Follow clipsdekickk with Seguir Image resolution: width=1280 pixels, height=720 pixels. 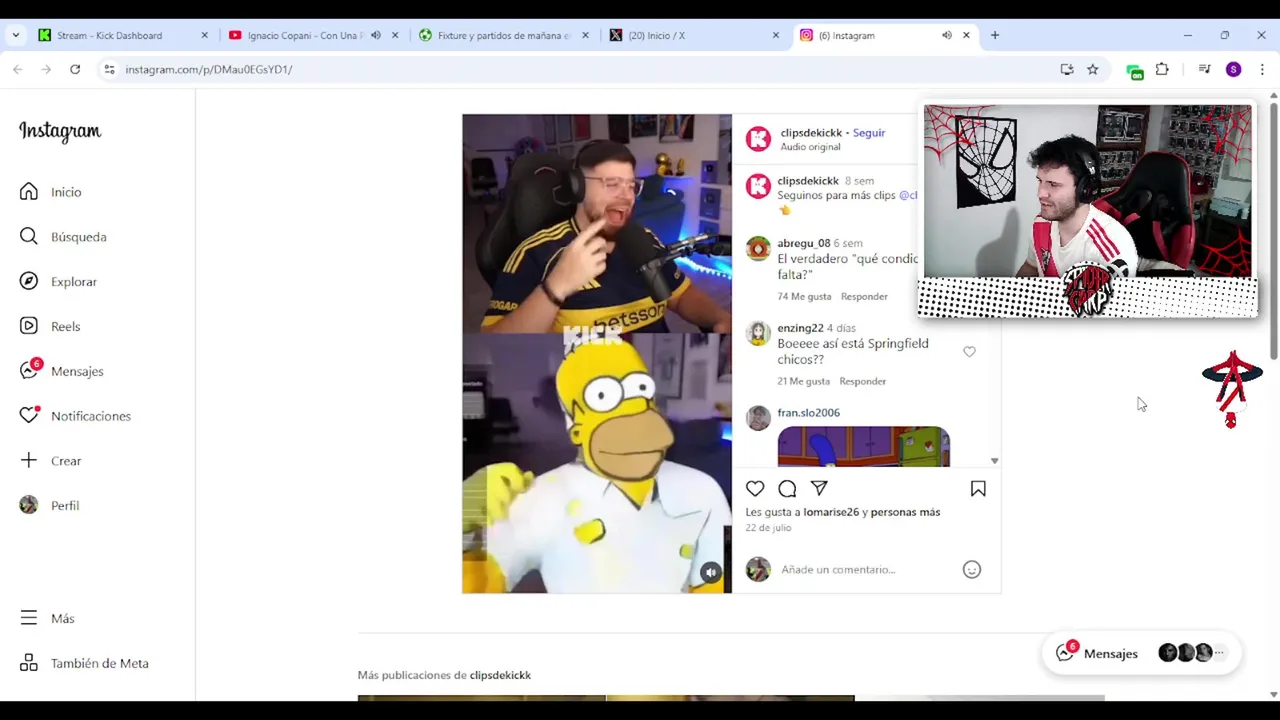click(869, 133)
